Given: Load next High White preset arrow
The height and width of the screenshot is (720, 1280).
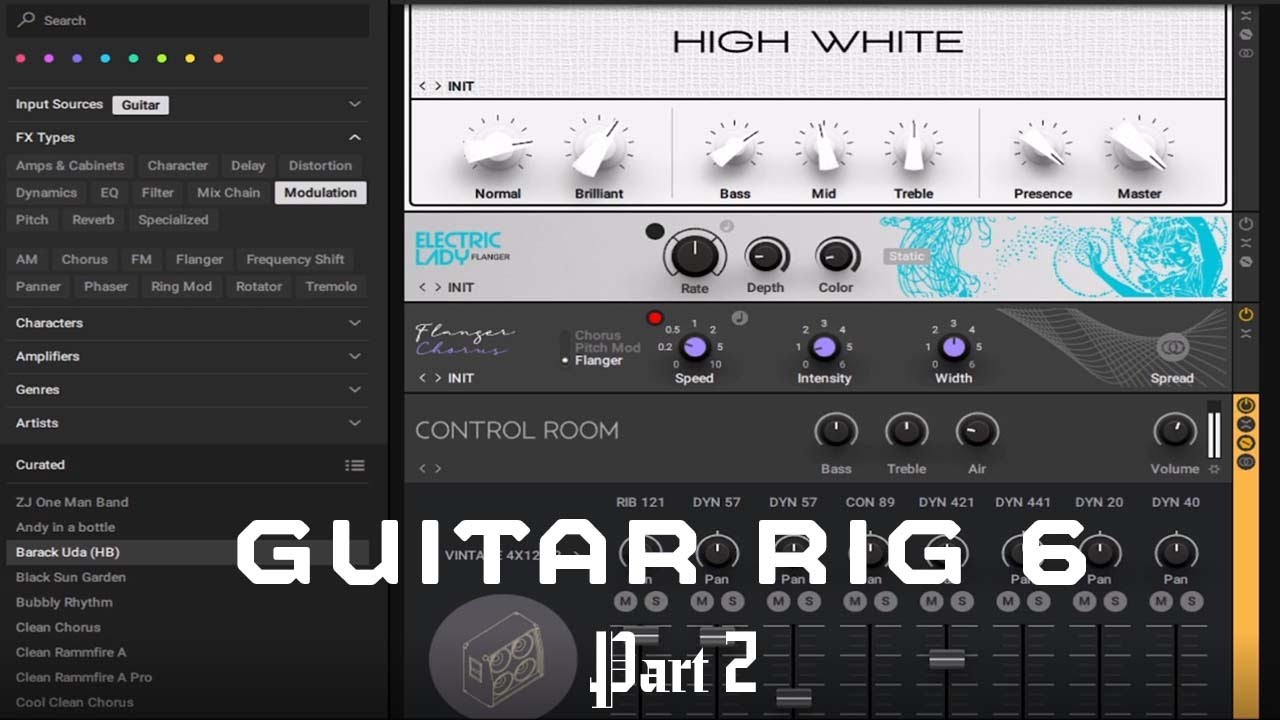Looking at the screenshot, I should 437,86.
